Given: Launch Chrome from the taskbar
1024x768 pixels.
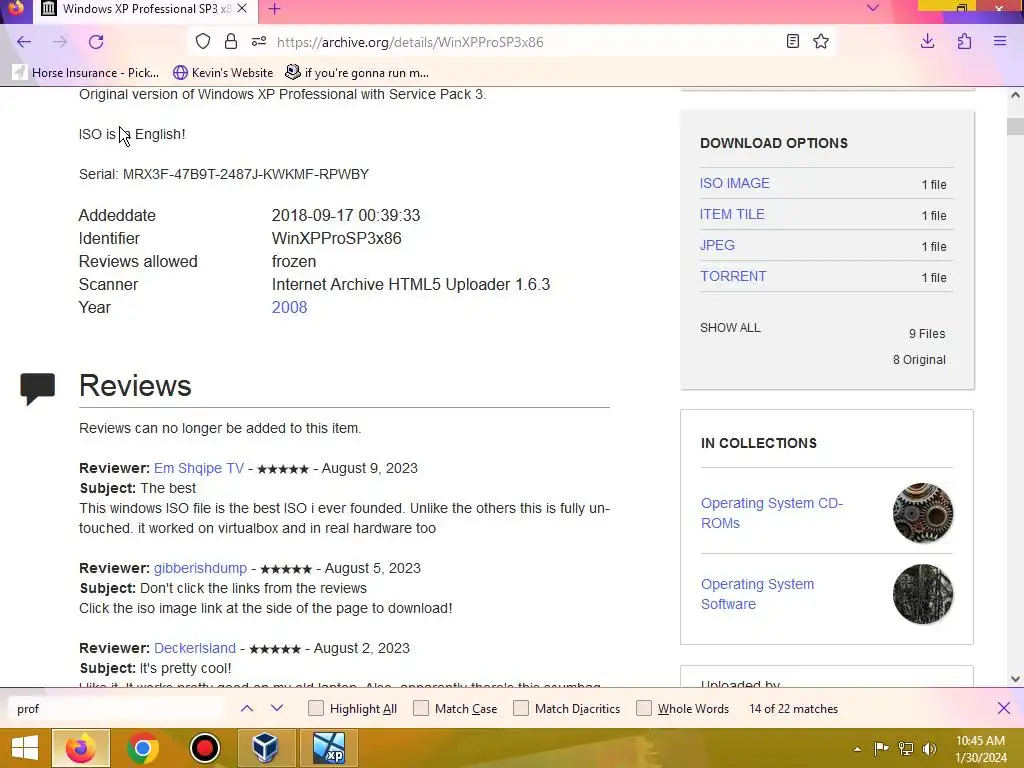Looking at the screenshot, I should pyautogui.click(x=143, y=748).
